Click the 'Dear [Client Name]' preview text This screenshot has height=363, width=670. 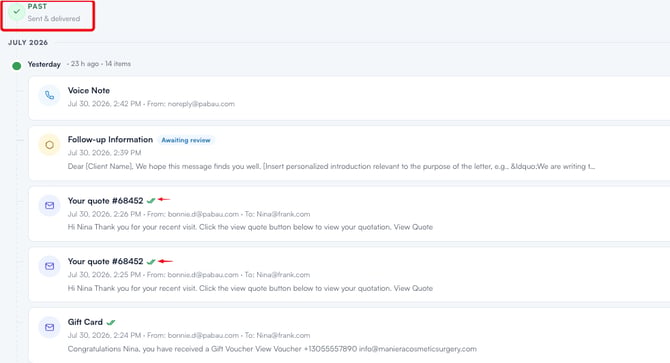pyautogui.click(x=331, y=166)
